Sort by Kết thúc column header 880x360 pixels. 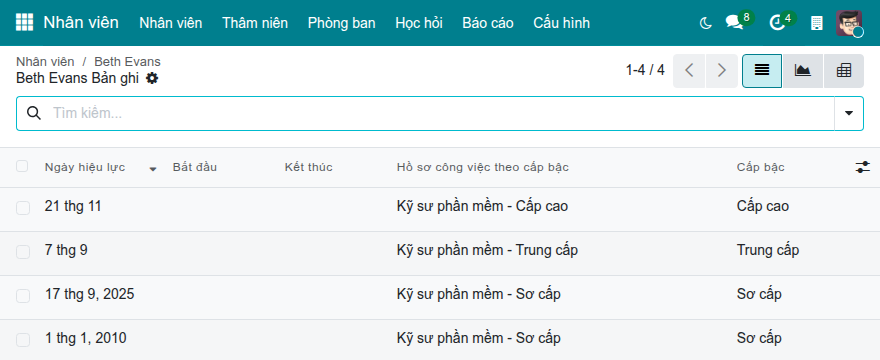pos(309,167)
